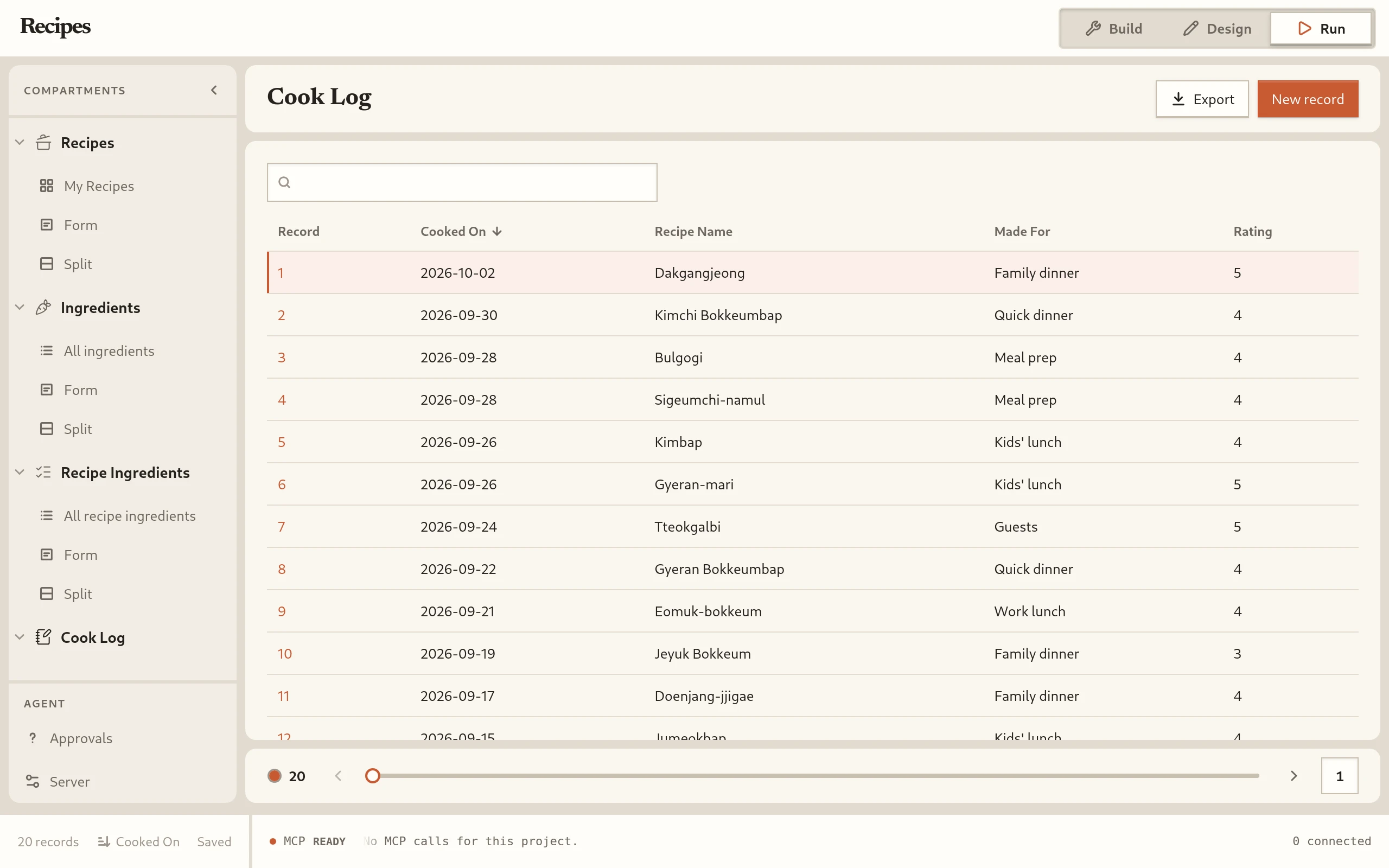
Task: Export the Cook Log
Action: point(1202,99)
